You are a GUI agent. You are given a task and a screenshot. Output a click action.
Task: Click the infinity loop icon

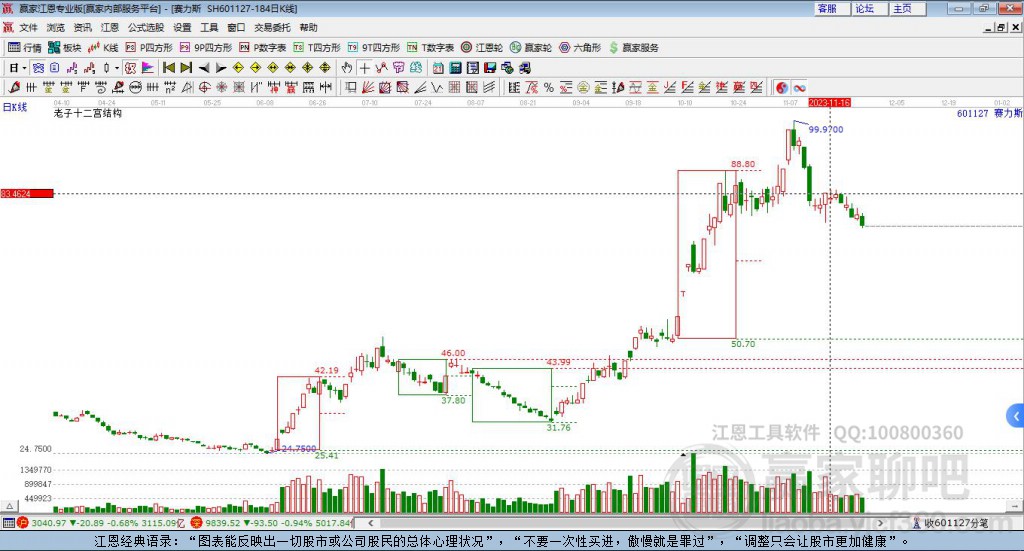point(799,87)
